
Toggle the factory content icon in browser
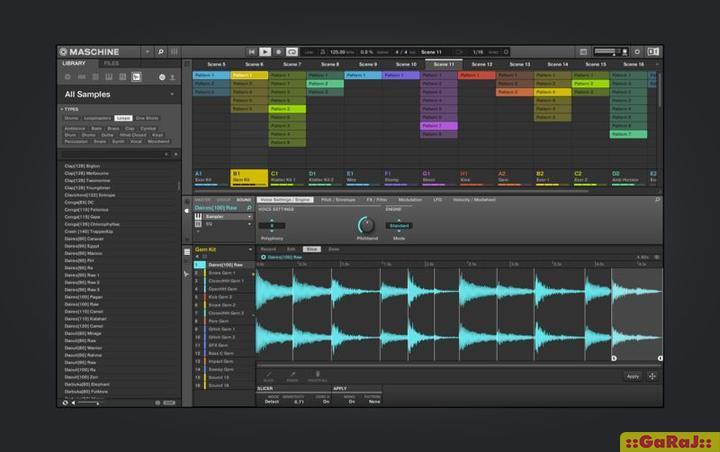point(162,77)
